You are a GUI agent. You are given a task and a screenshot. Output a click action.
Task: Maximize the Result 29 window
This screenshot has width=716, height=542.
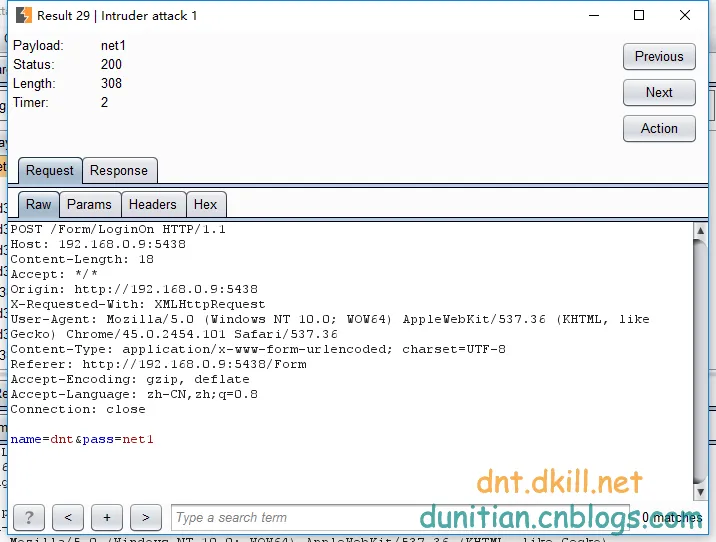pos(639,16)
